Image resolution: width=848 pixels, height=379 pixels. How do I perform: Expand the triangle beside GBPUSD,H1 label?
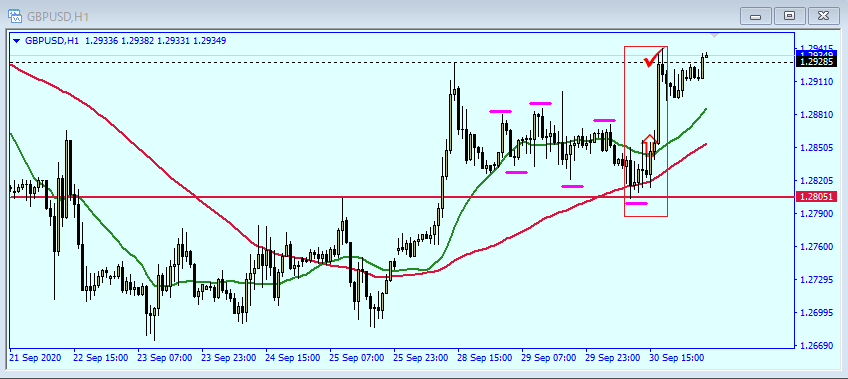tap(17, 41)
